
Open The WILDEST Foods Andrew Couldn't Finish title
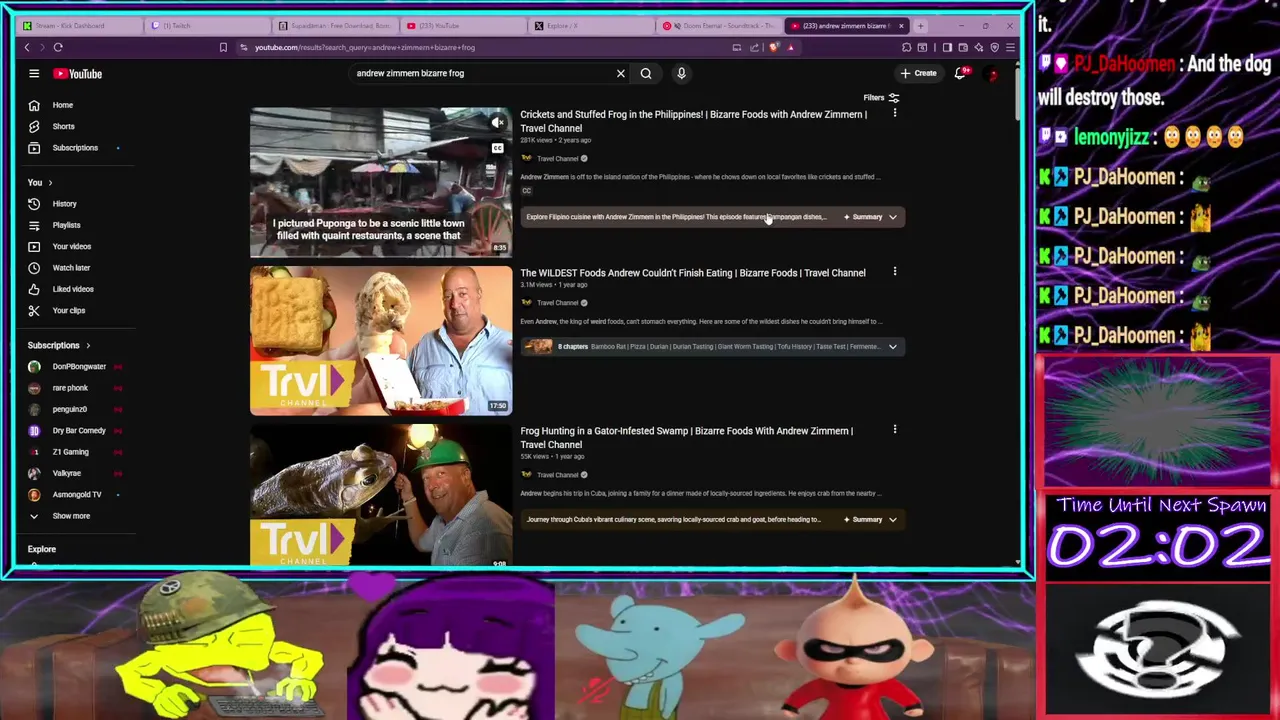click(x=693, y=272)
